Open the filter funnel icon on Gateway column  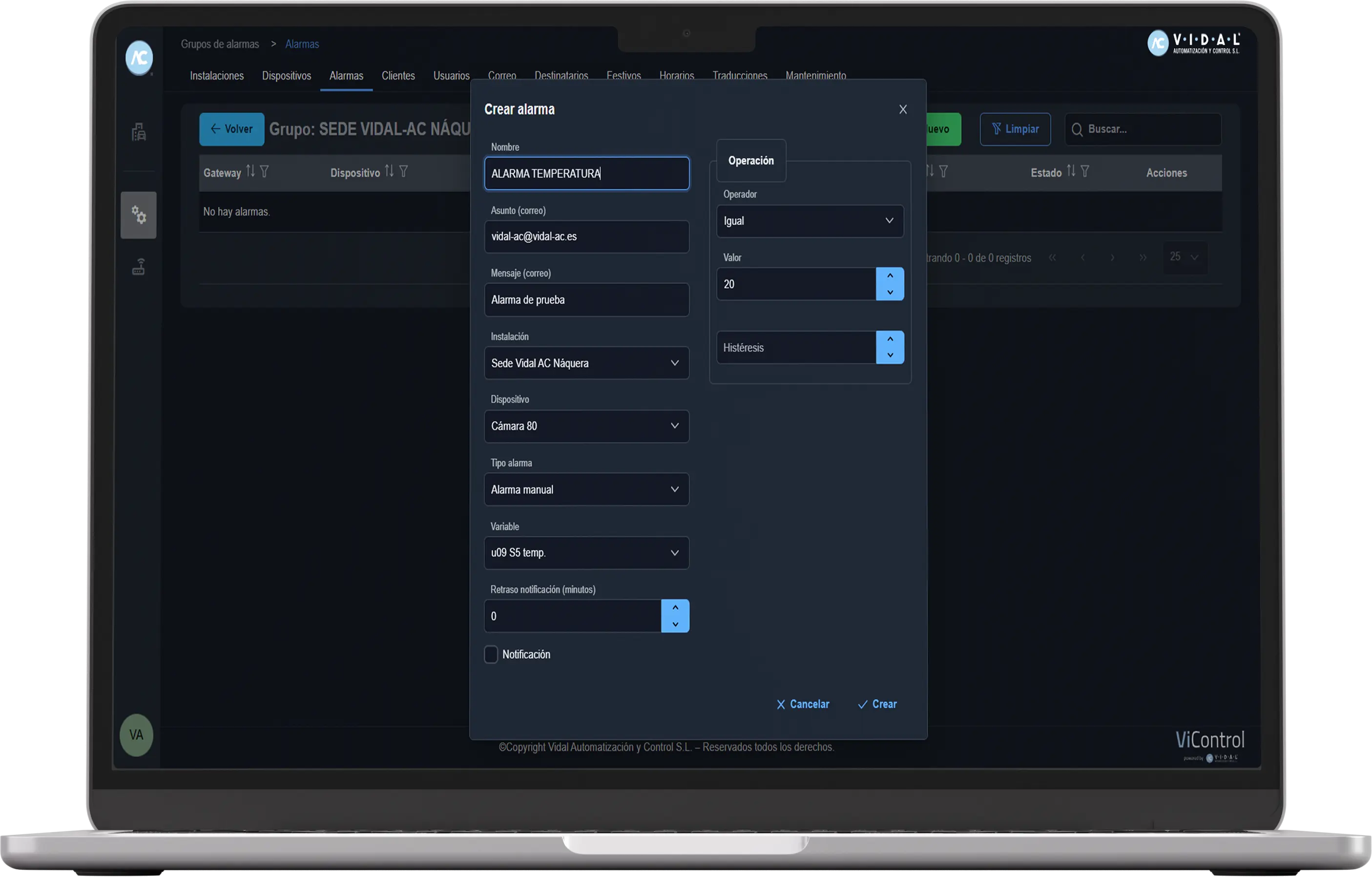(265, 171)
